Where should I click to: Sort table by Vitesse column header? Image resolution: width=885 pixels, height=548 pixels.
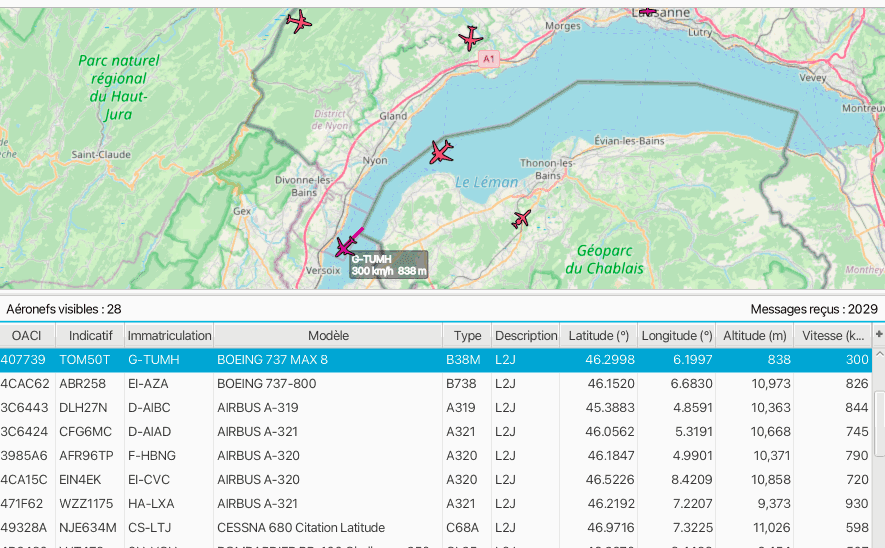(833, 336)
